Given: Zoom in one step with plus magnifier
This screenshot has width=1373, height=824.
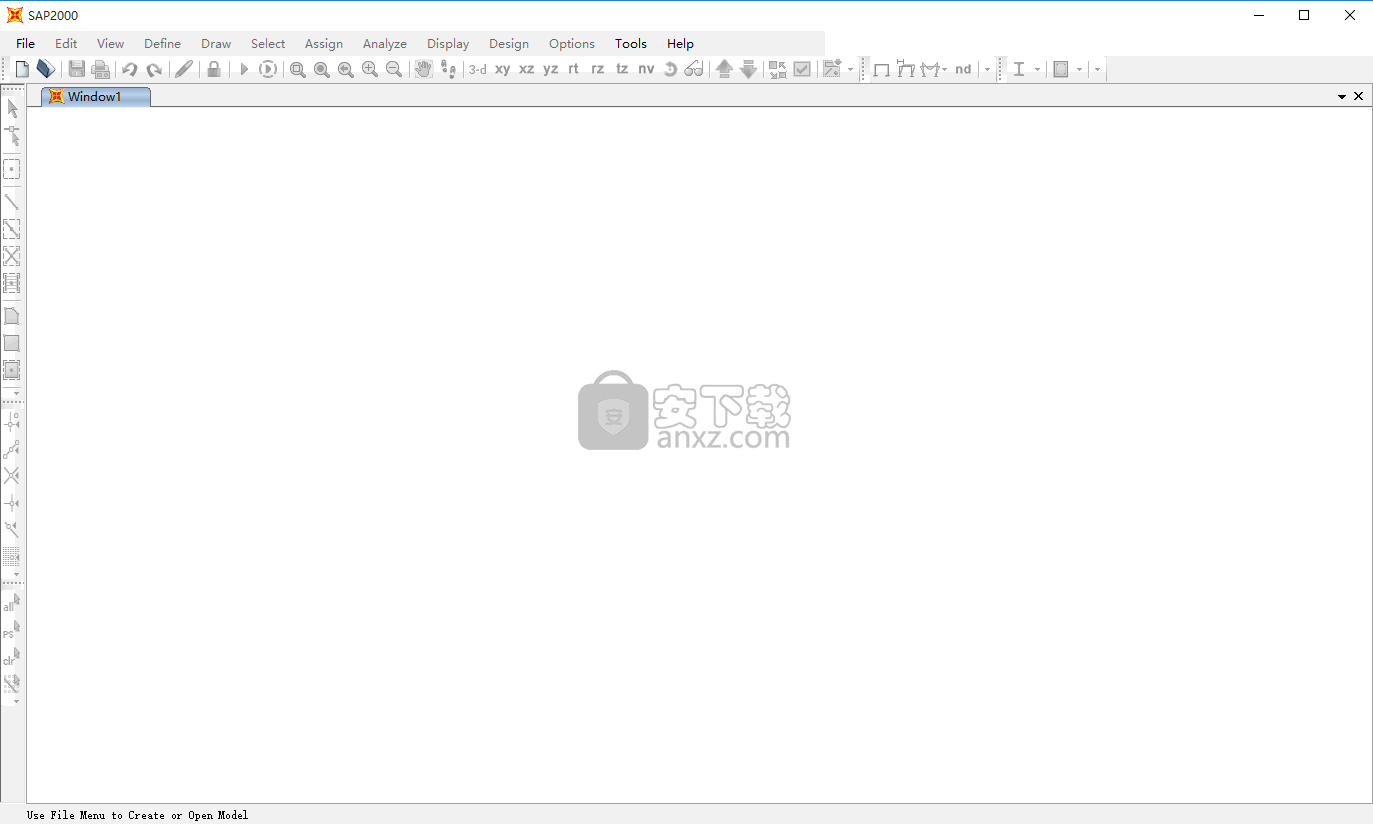Looking at the screenshot, I should click(x=369, y=69).
